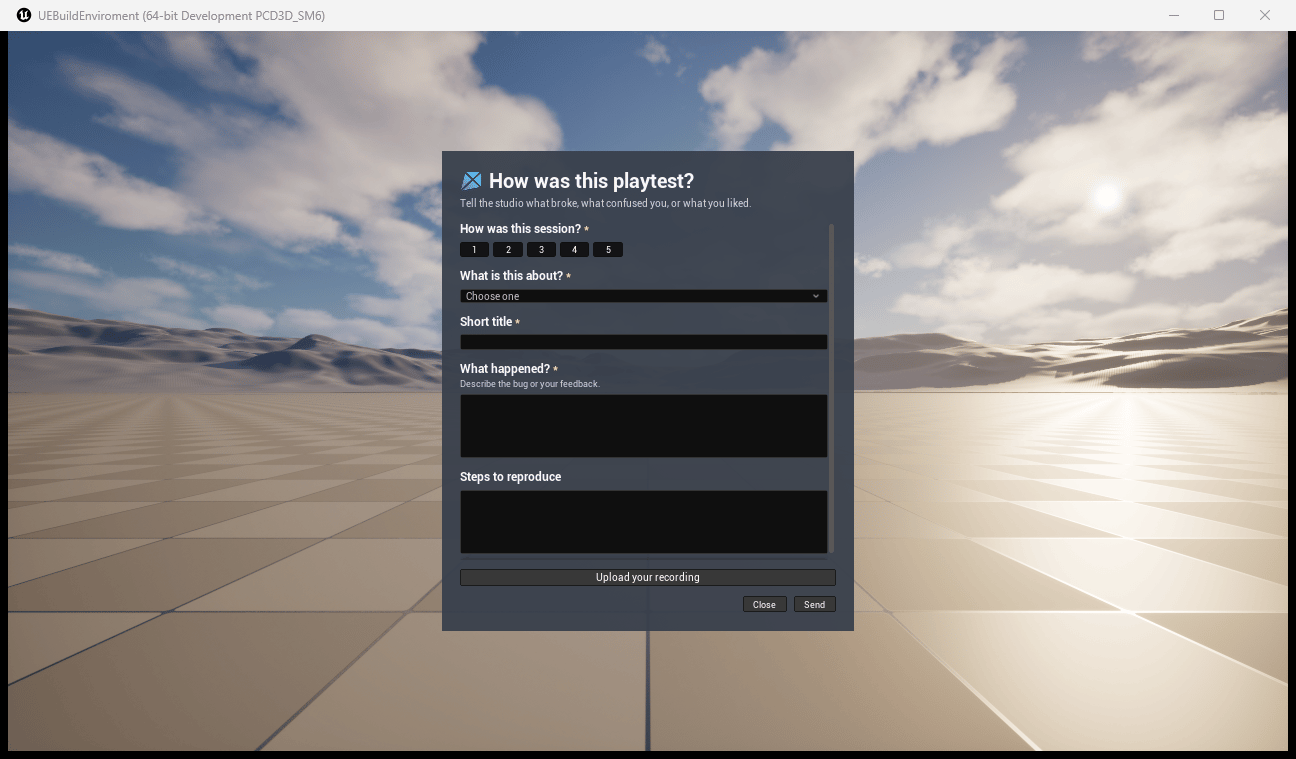
Task: Click into the What happened text area
Action: pyautogui.click(x=643, y=426)
